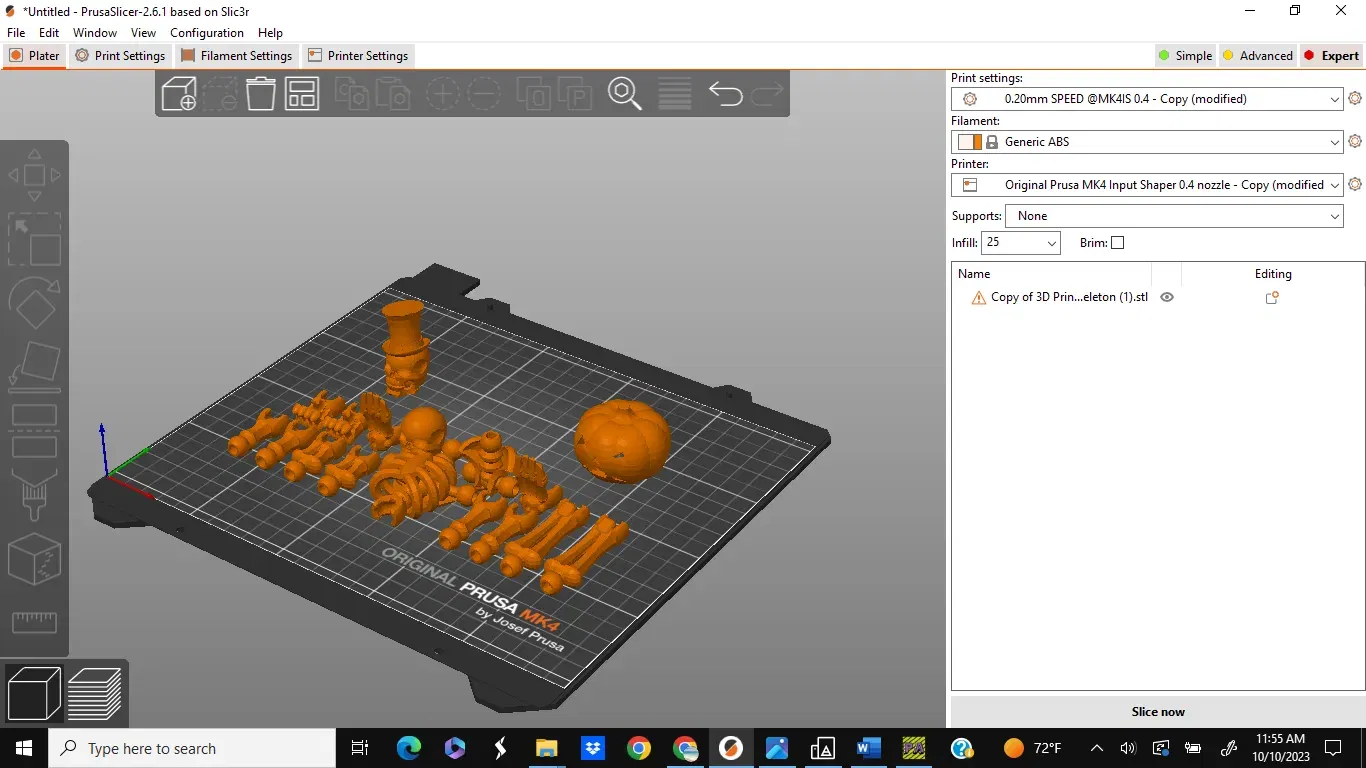Viewport: 1366px width, 768px height.
Task: Expand the Supports dropdown
Action: (1175, 216)
